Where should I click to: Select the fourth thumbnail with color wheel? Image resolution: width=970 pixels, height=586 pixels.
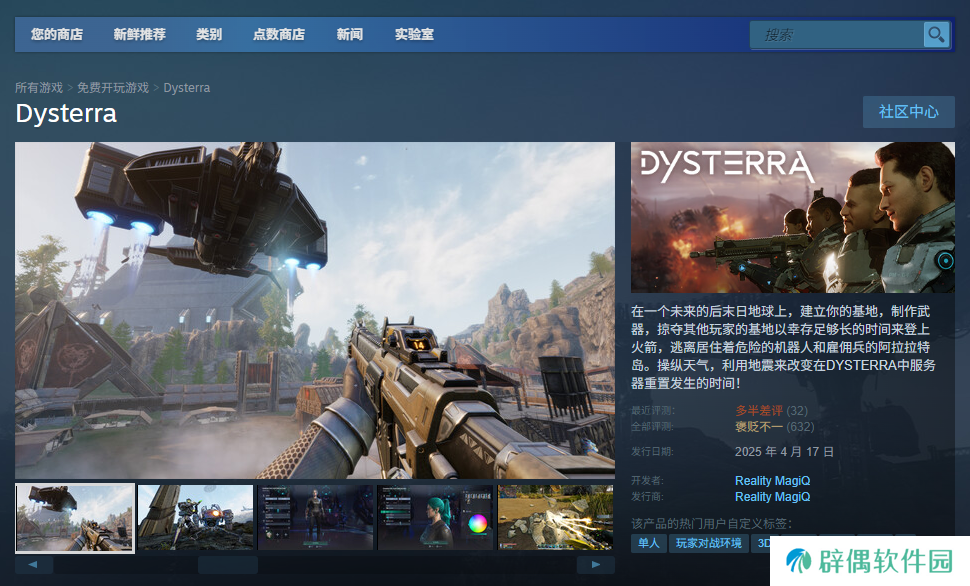point(436,518)
